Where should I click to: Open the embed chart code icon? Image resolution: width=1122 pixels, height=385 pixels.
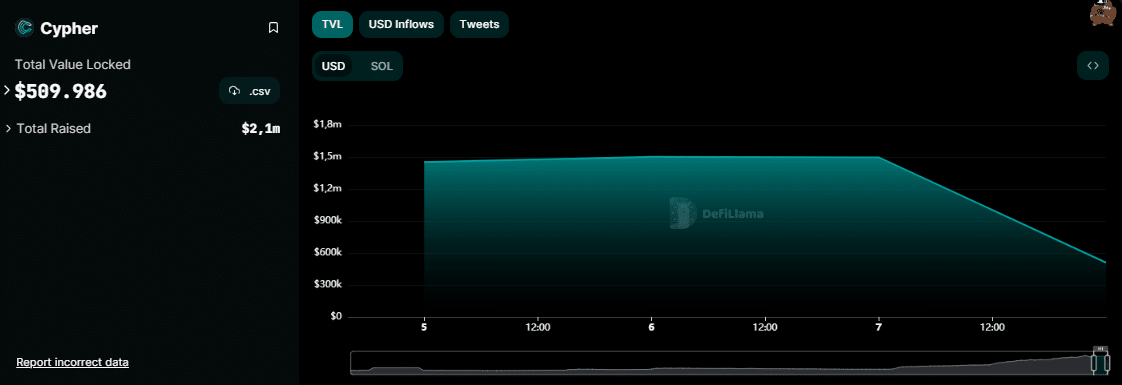pos(1093,66)
